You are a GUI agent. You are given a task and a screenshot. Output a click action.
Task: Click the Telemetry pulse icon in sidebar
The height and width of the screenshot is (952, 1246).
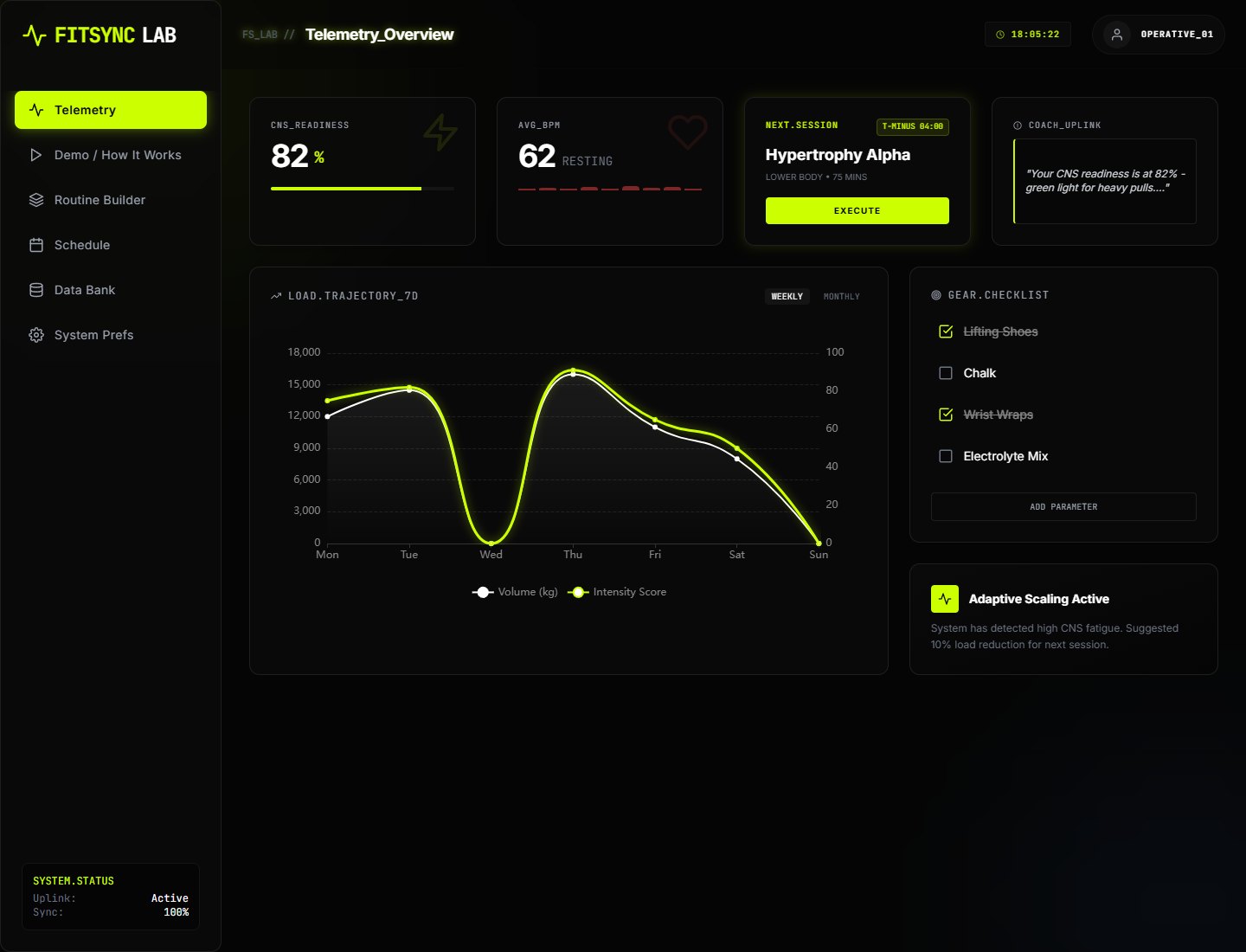36,110
